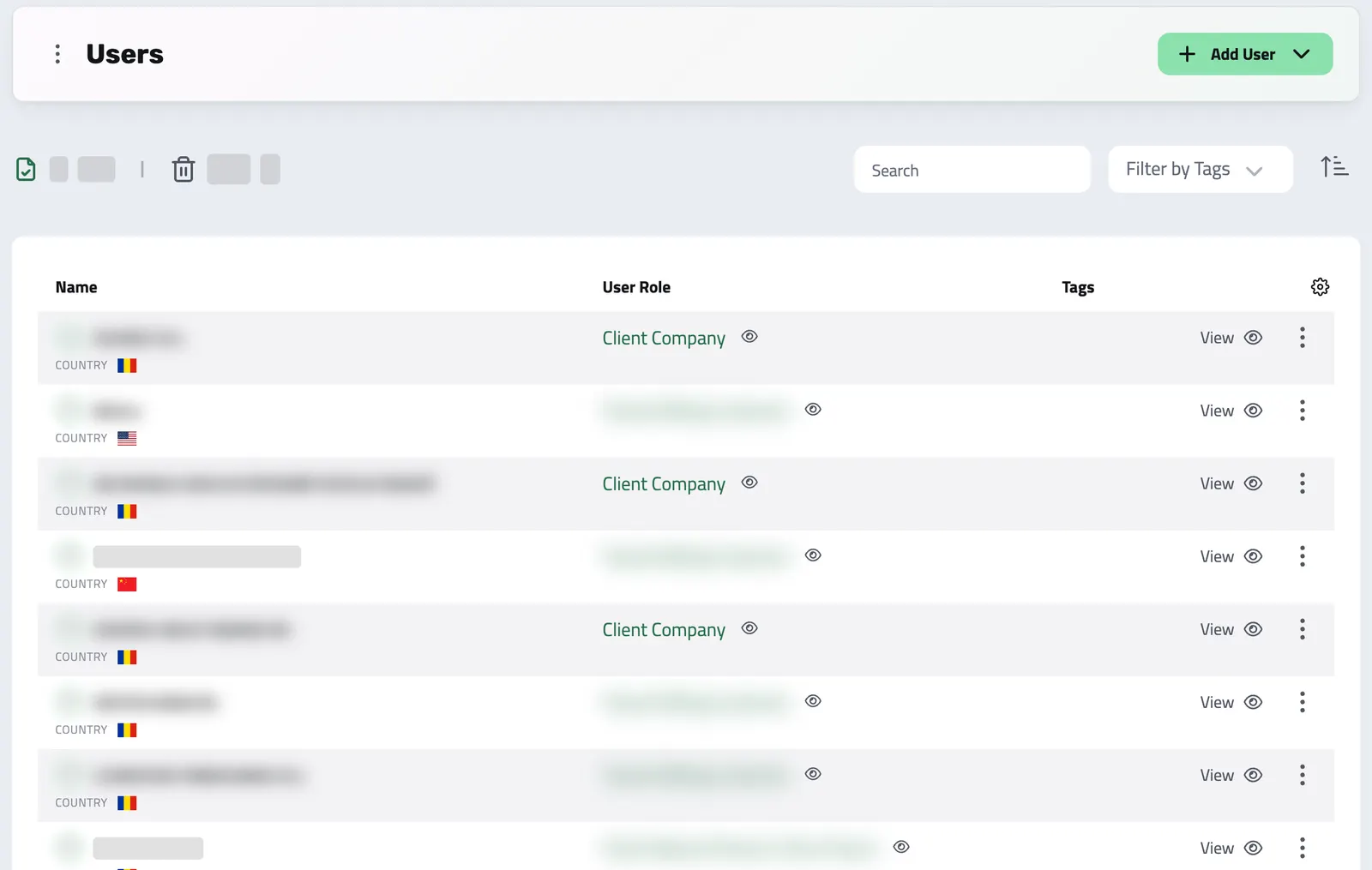Toggle eye icon beside fifth row's Client Company
Viewport: 1372px width, 870px height.
pos(749,628)
